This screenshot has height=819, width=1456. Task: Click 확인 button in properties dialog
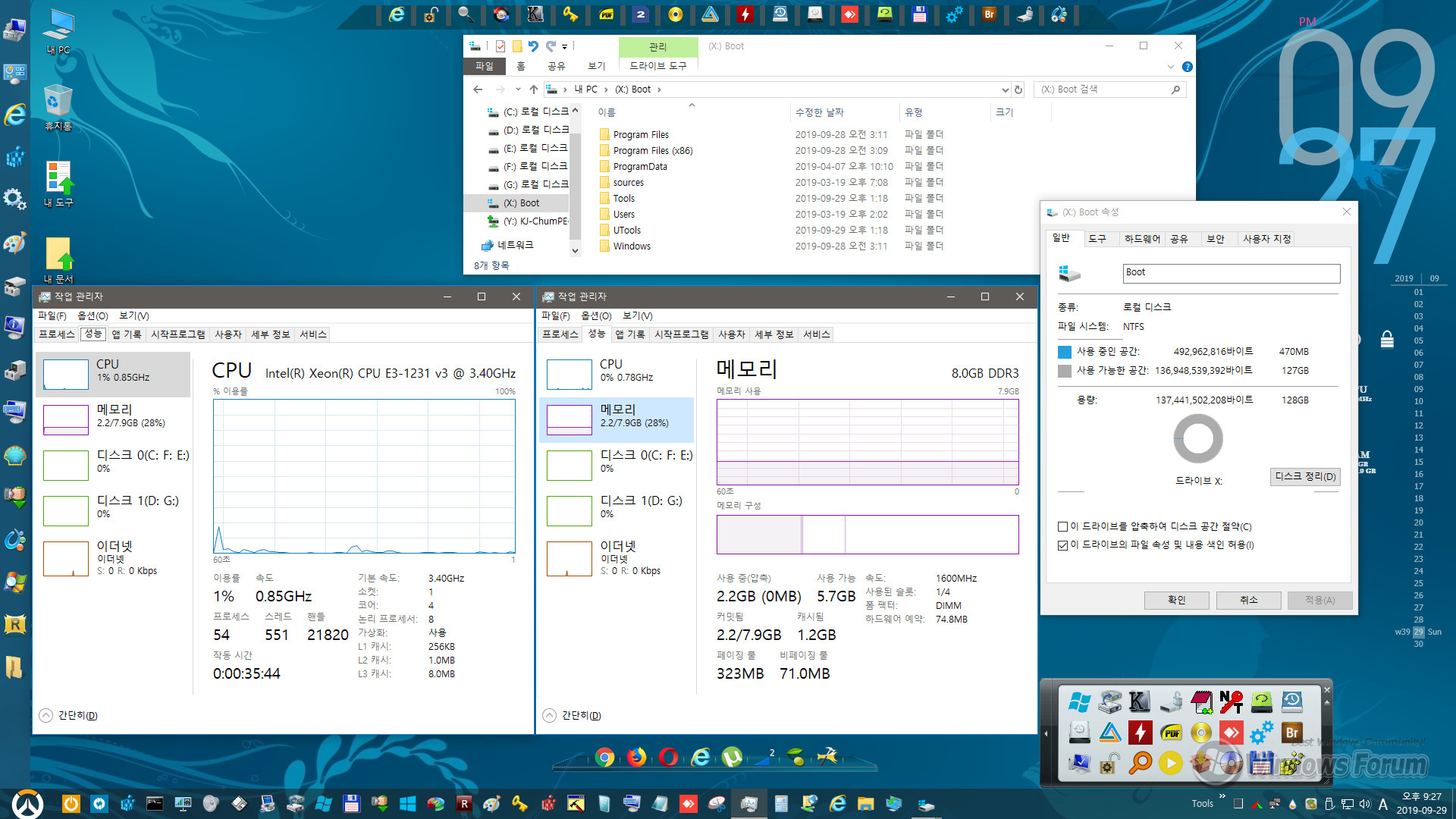tap(1176, 600)
